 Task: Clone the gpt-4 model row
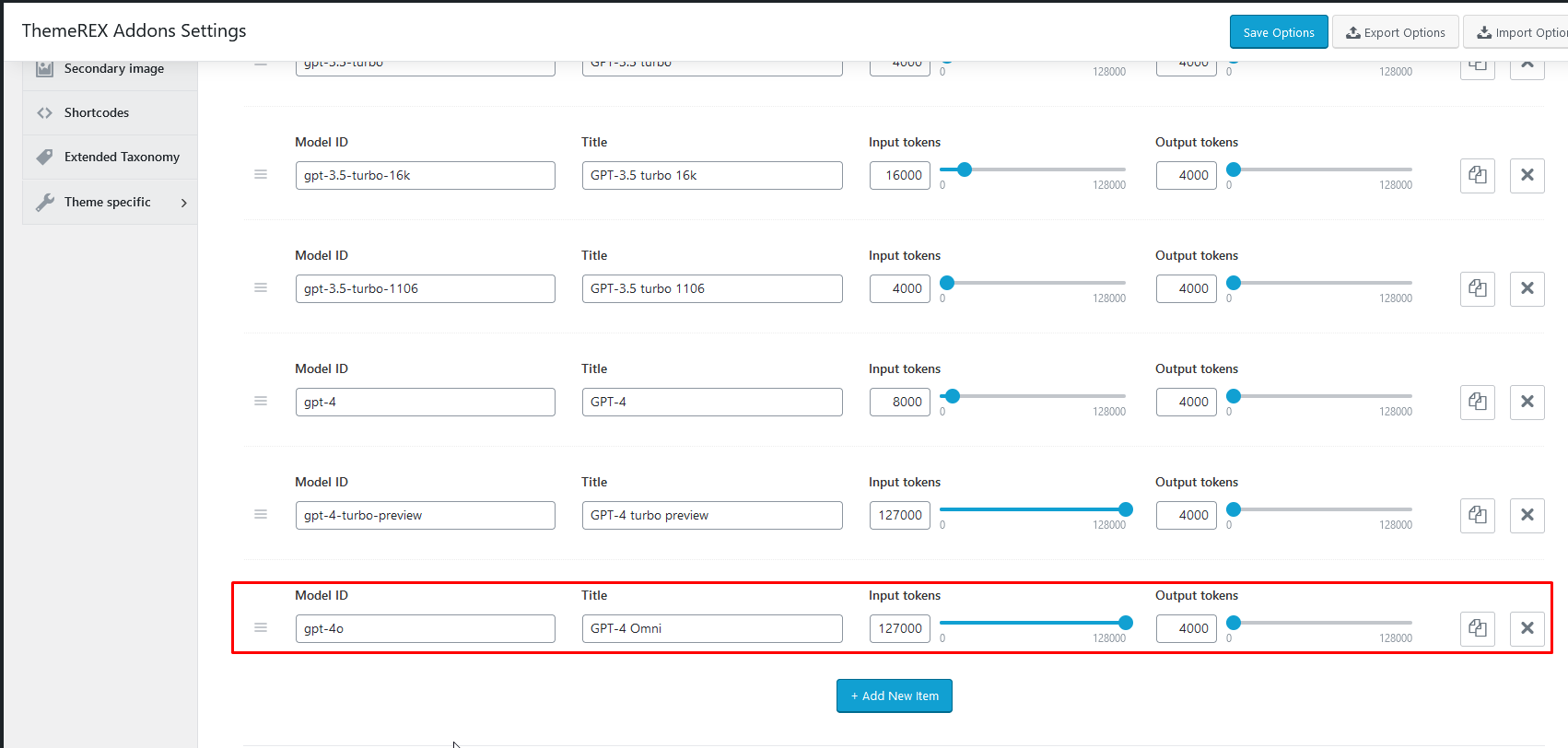1478,402
